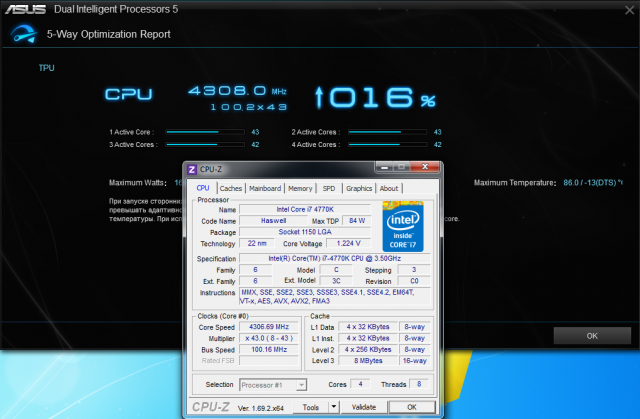Click the Cores count field
Image resolution: width=640 pixels, height=419 pixels.
click(360, 384)
